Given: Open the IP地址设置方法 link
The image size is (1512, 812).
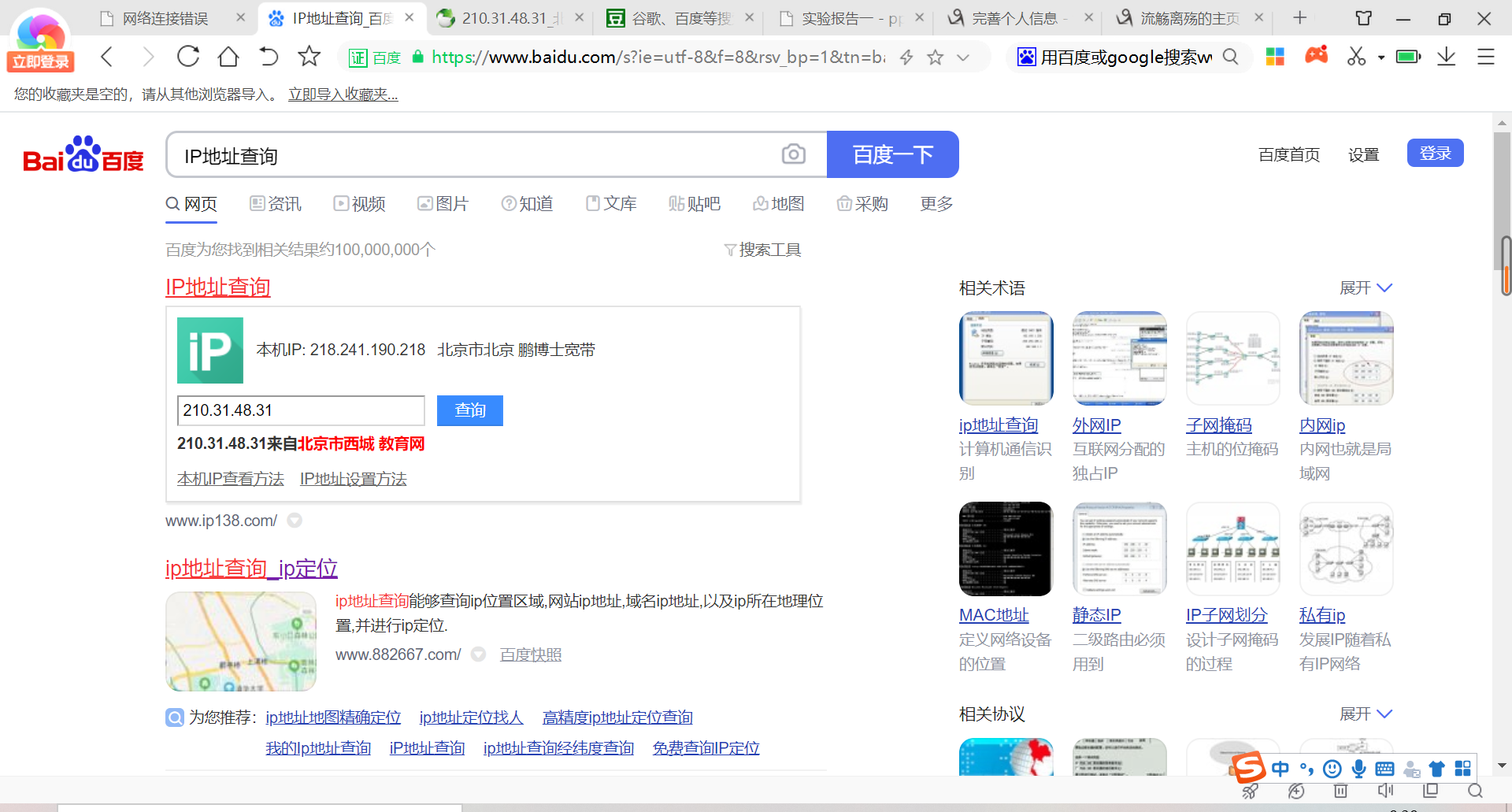Looking at the screenshot, I should point(354,479).
